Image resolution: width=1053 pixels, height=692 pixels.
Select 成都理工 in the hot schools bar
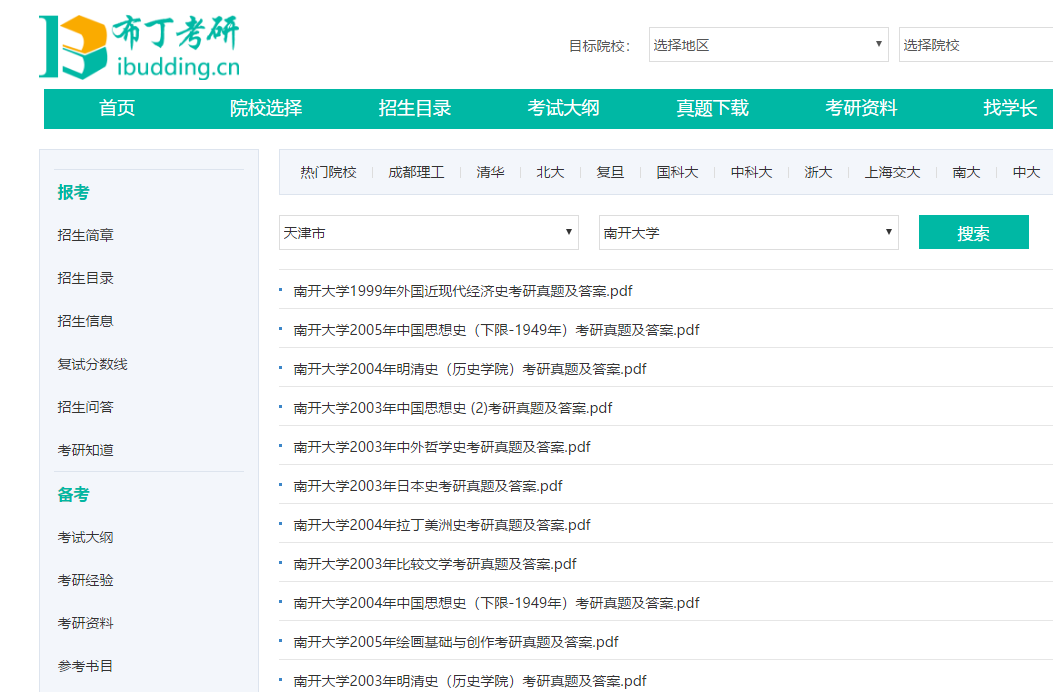pos(416,173)
